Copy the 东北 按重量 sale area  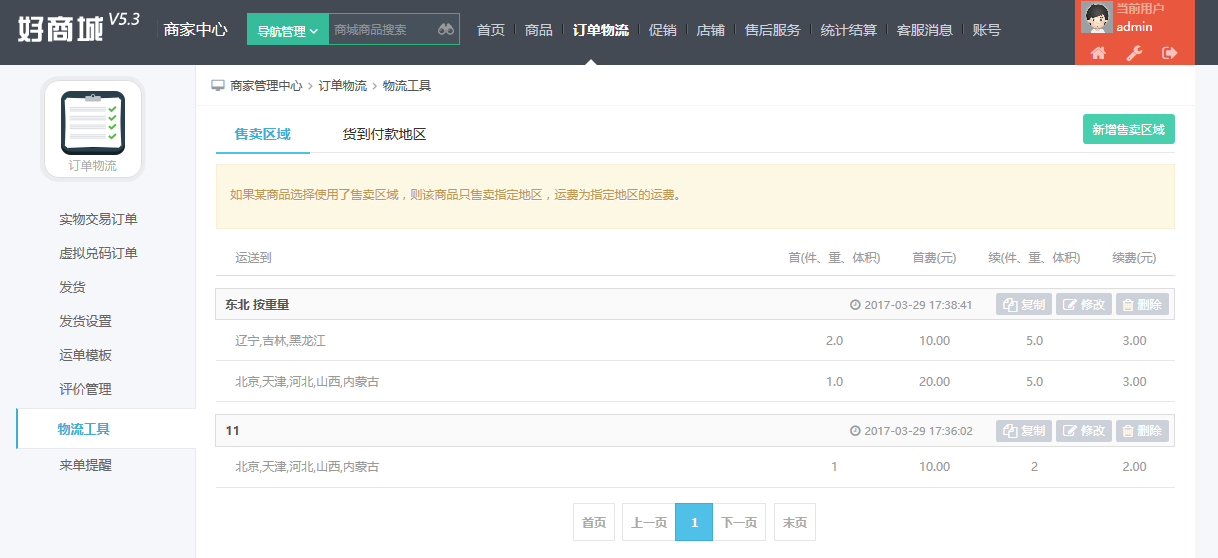[1024, 305]
